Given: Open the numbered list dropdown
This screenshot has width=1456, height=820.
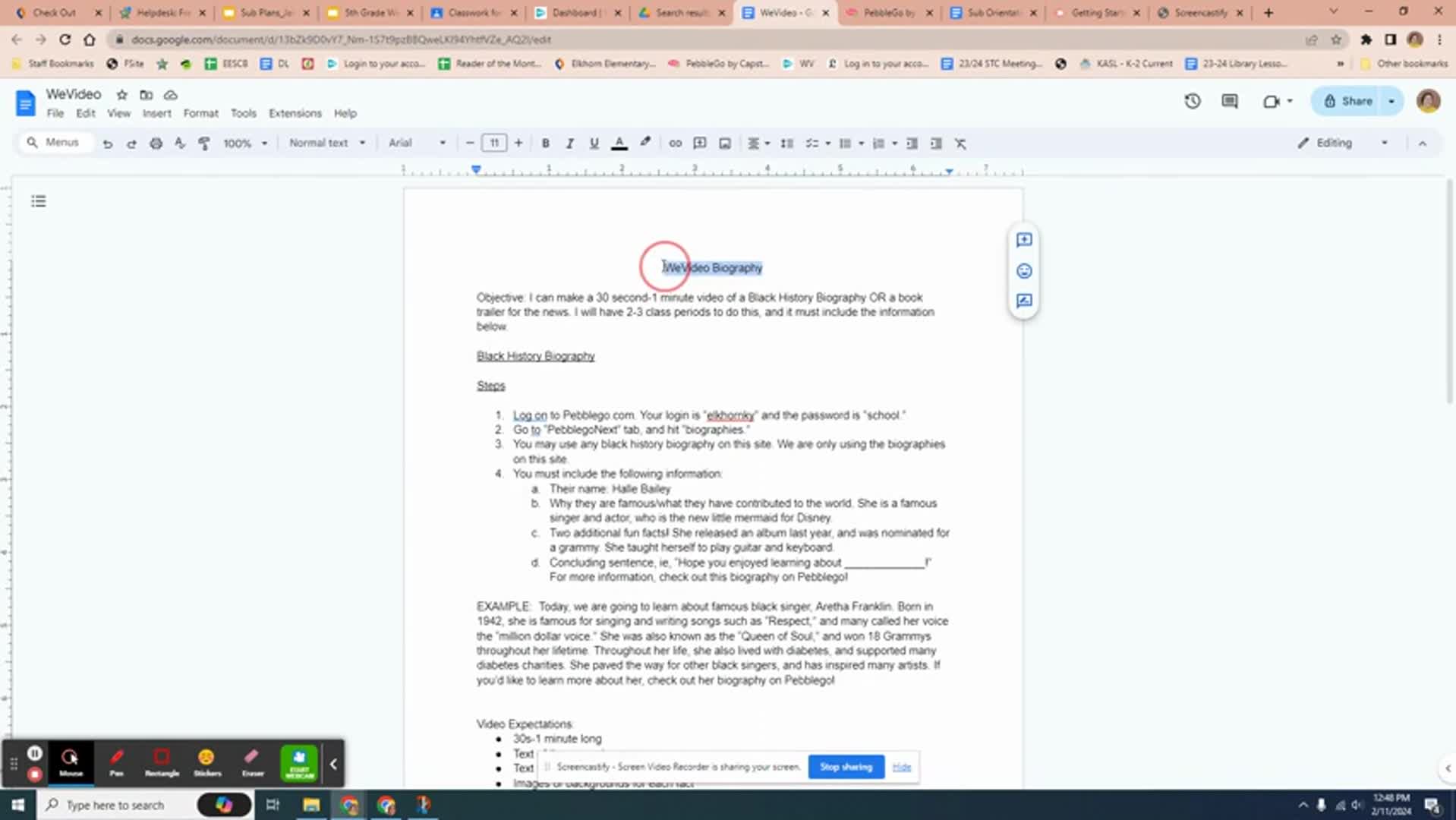Looking at the screenshot, I should pyautogui.click(x=894, y=143).
